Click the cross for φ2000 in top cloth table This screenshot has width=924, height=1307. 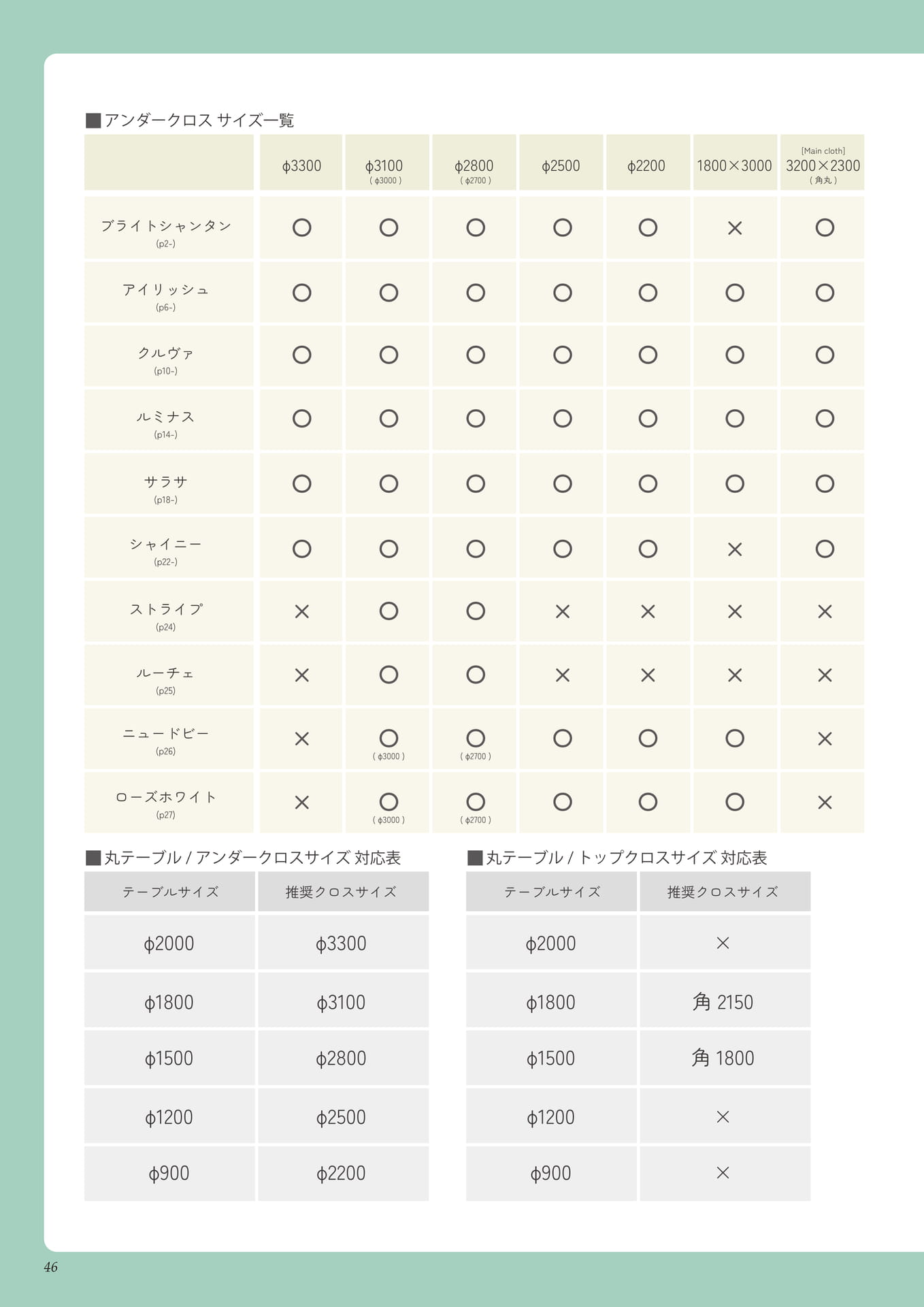(x=723, y=943)
